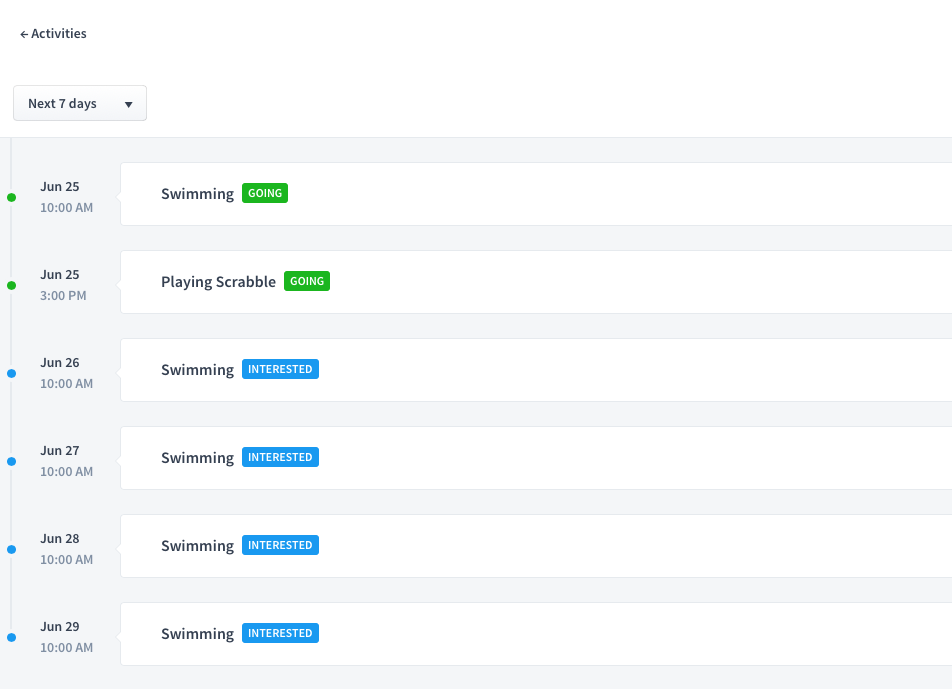Viewport: 952px width, 689px height.
Task: Open Playing Scrabble activity title
Action: tap(219, 282)
